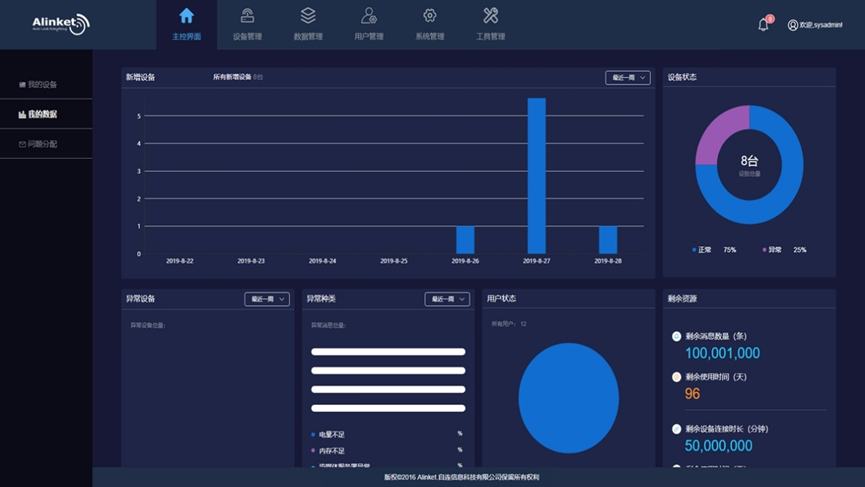Click the sysadmin welcome text link

coord(821,25)
